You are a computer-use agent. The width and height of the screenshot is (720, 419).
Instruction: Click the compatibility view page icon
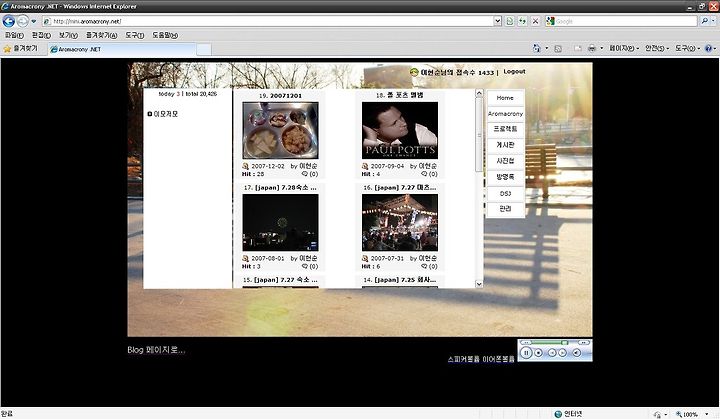pos(510,21)
